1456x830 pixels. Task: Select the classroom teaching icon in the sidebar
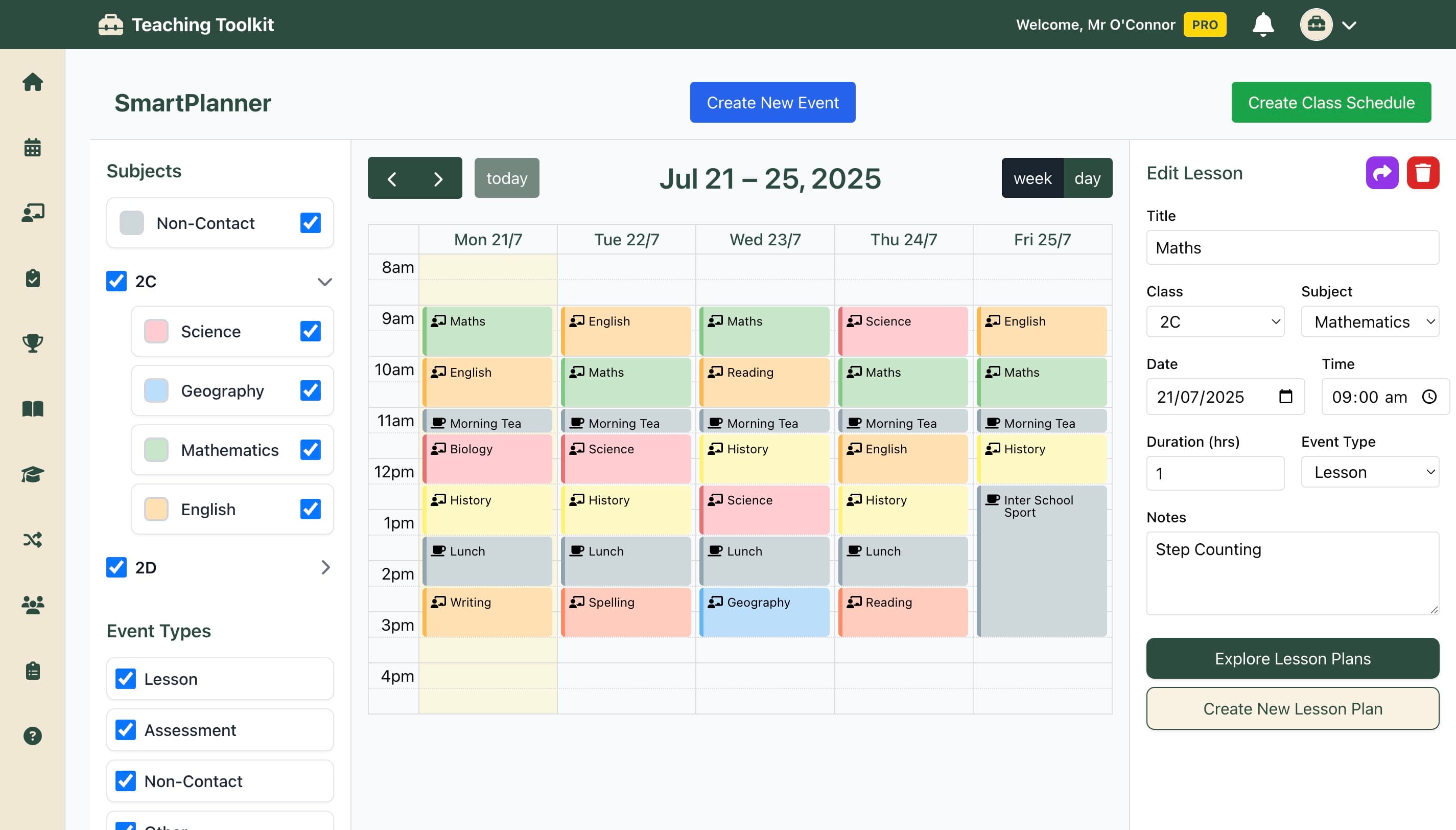click(x=33, y=212)
